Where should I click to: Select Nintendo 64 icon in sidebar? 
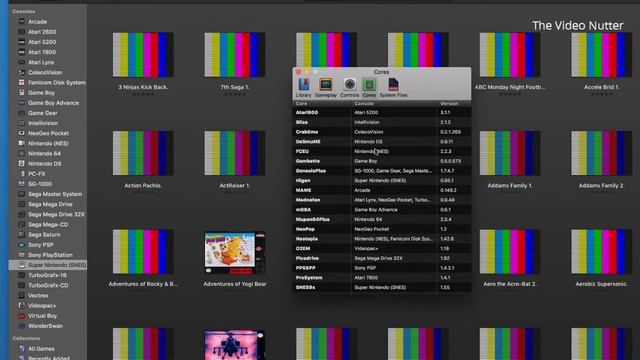pyautogui.click(x=22, y=153)
